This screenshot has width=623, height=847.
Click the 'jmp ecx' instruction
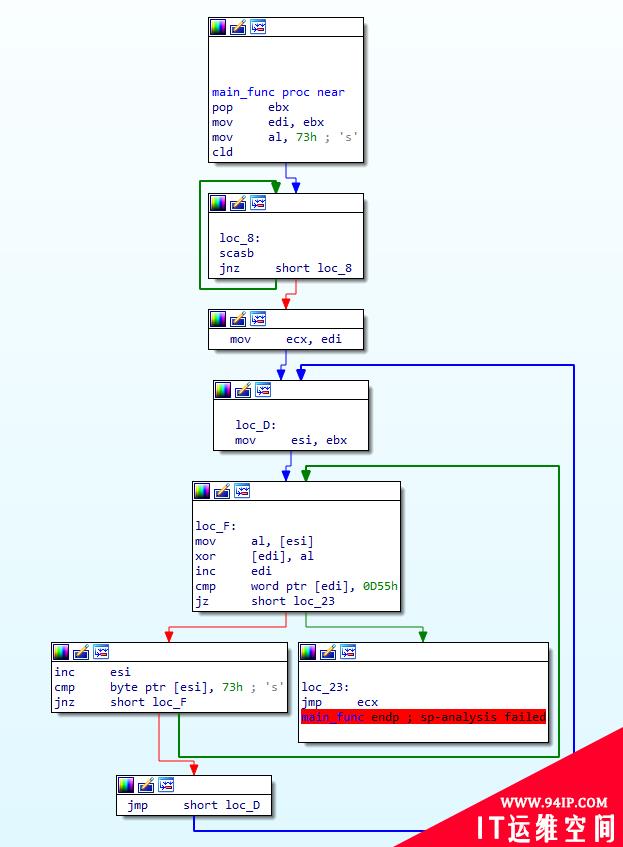tap(339, 702)
